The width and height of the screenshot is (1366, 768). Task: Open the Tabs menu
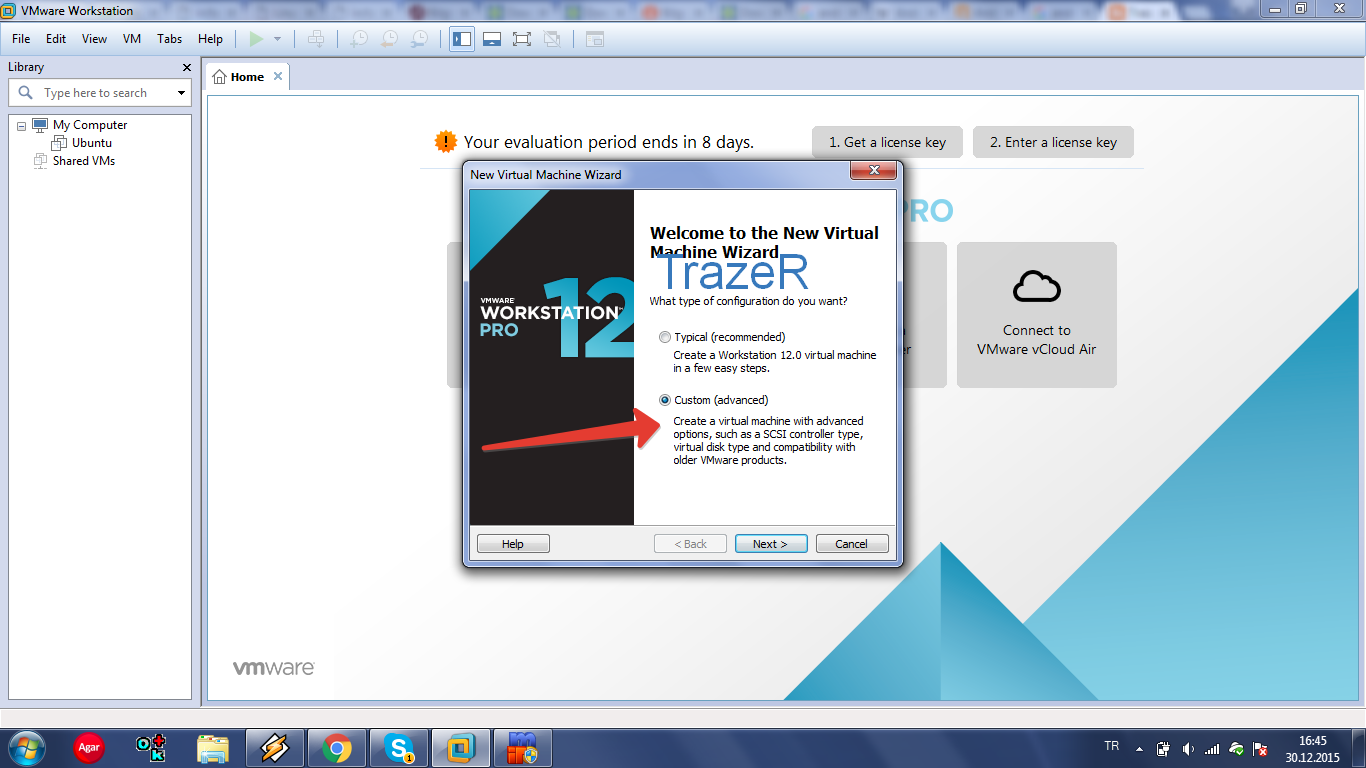point(169,39)
